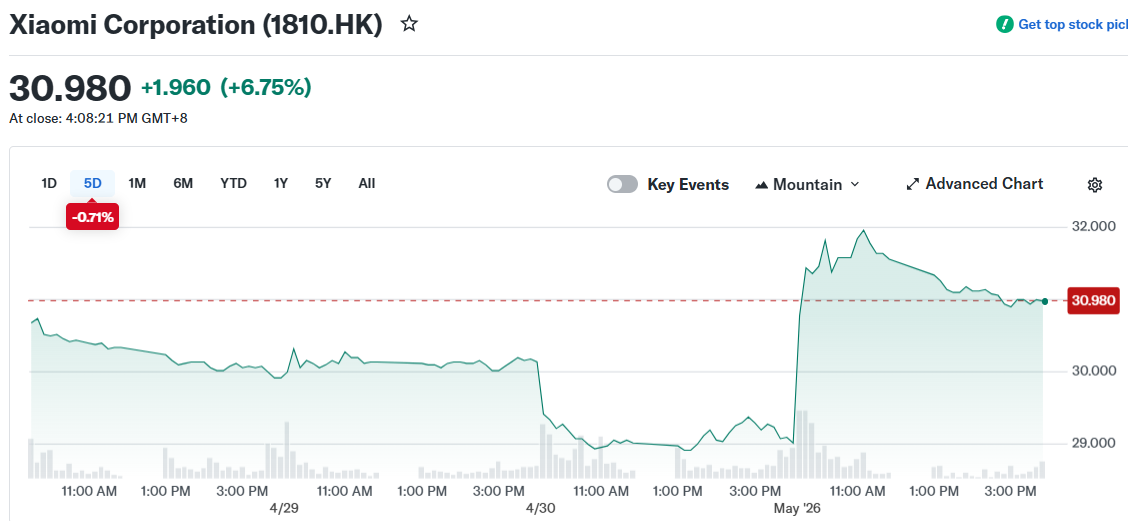Click the At close time stamp text
Viewport: 1128px width, 521px height.
click(x=98, y=118)
